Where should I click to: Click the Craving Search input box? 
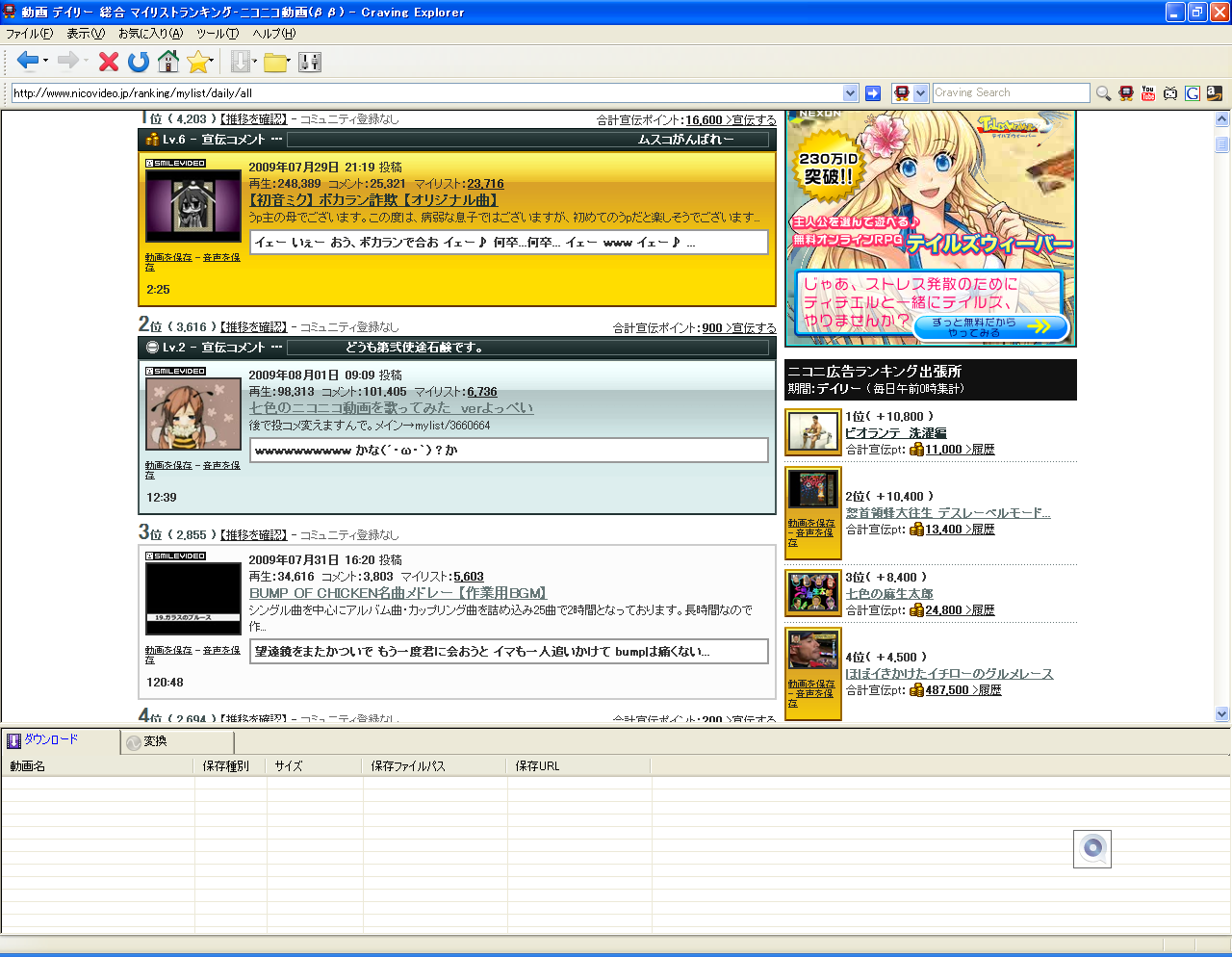click(1011, 92)
